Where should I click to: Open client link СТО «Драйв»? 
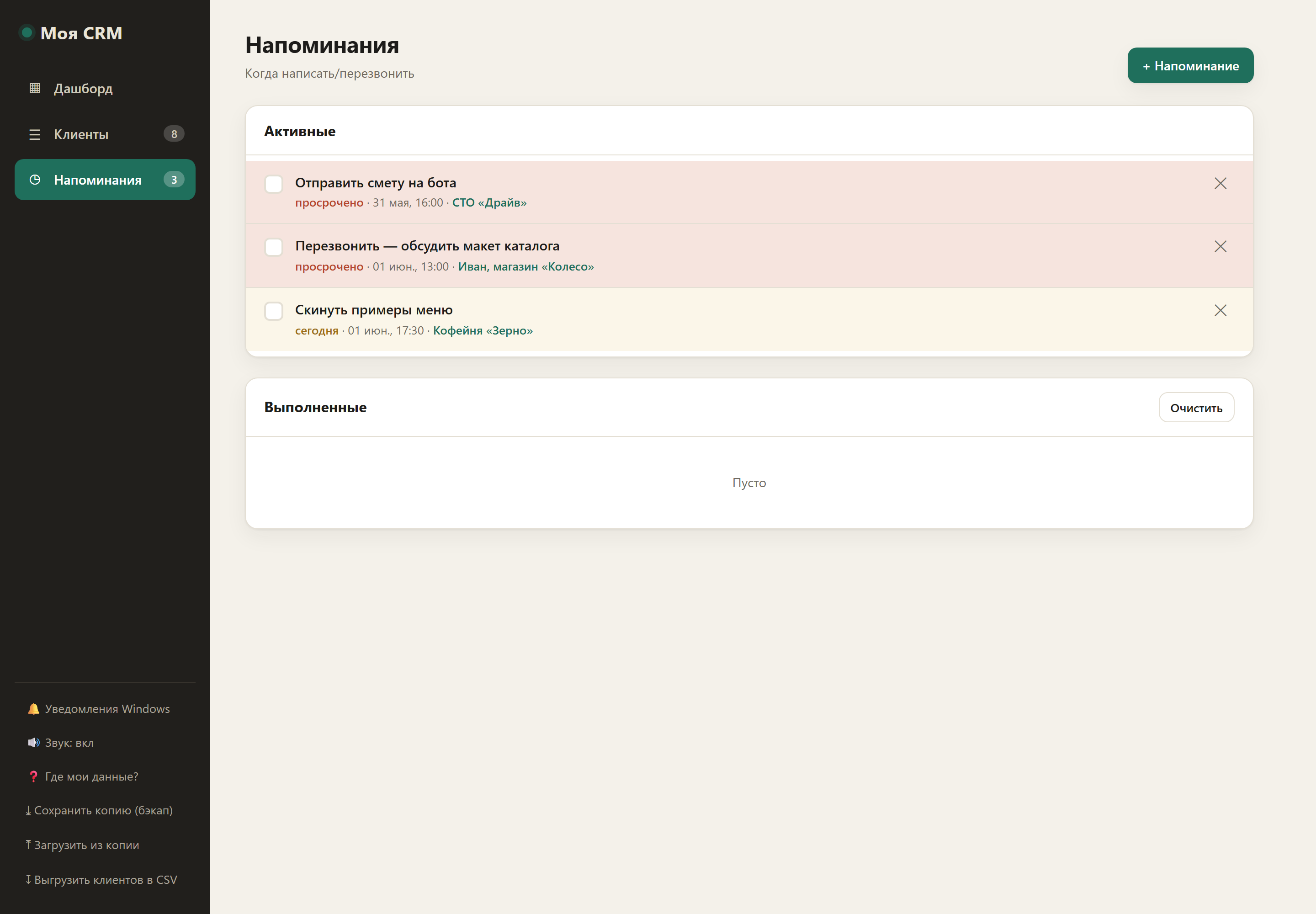click(489, 203)
